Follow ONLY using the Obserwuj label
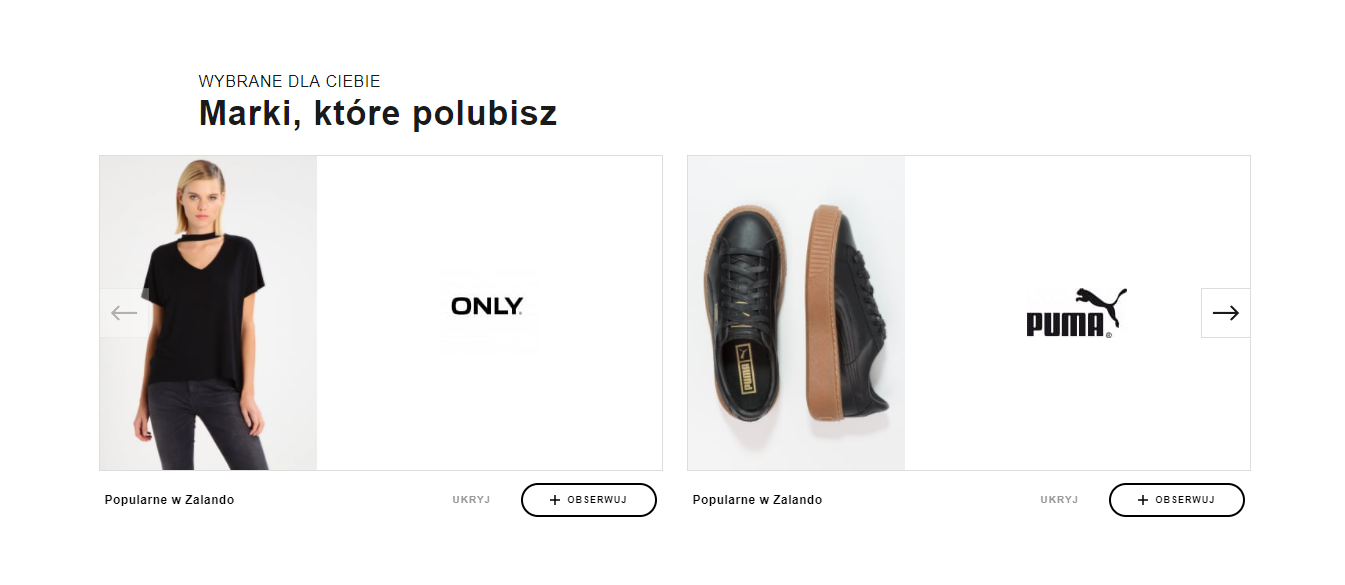The width and height of the screenshot is (1345, 585). [597, 500]
